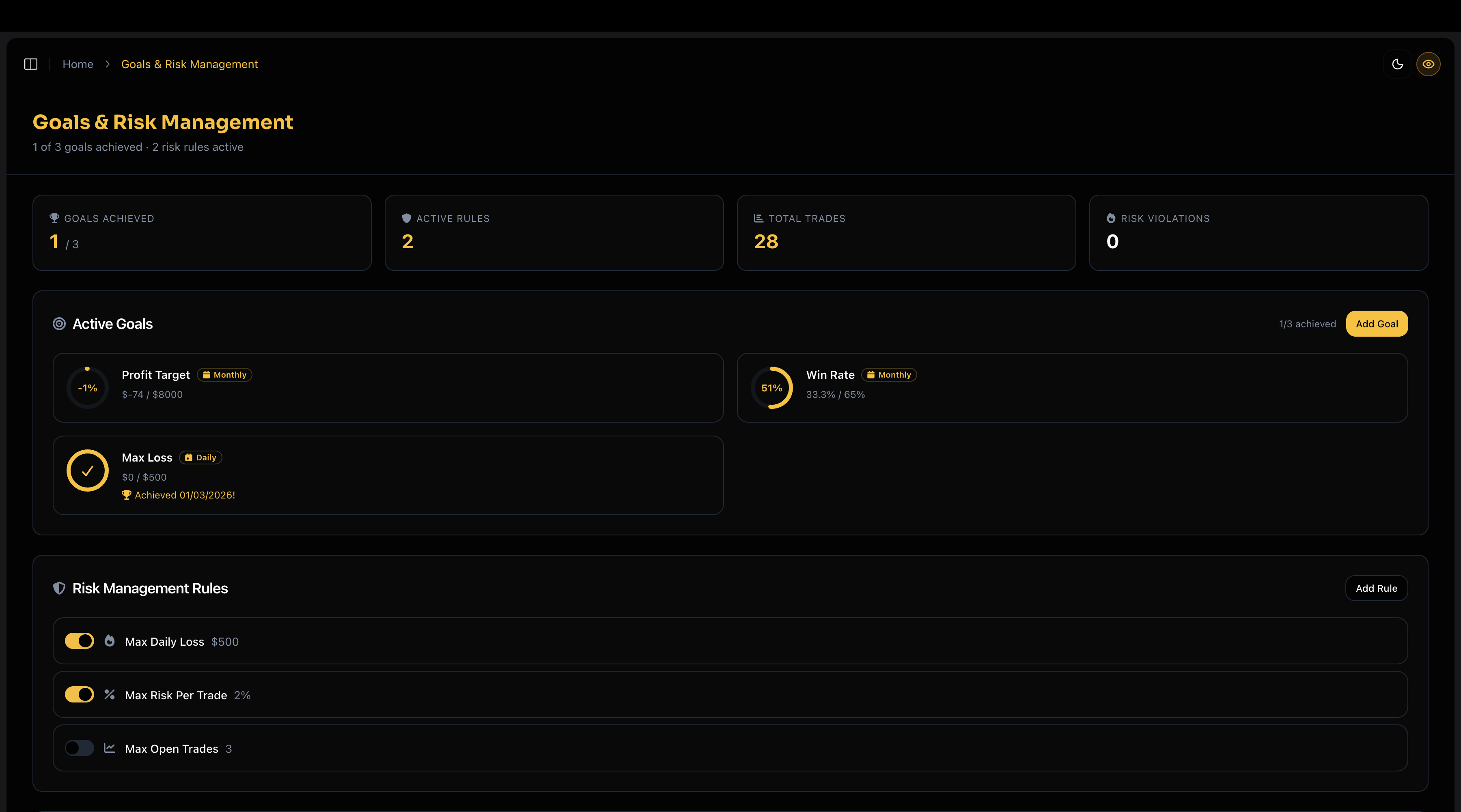
Task: Disable the Max Daily Loss rule toggle
Action: point(80,641)
